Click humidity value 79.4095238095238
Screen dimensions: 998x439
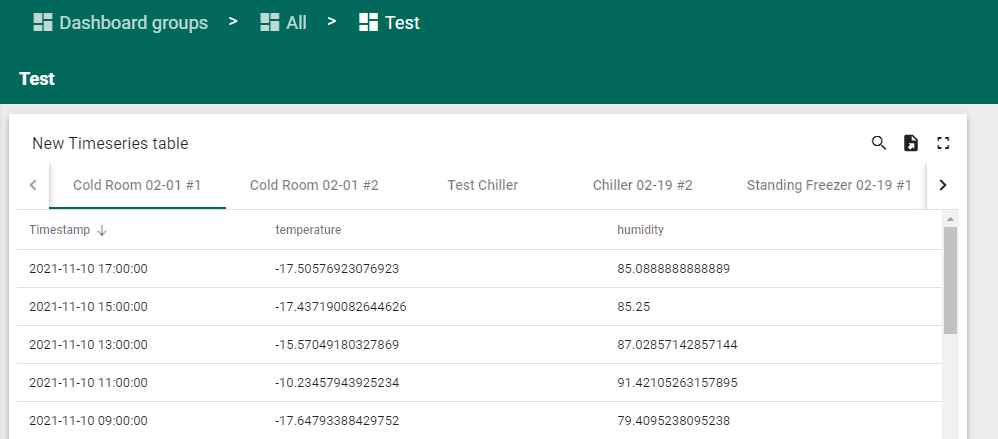click(x=673, y=421)
